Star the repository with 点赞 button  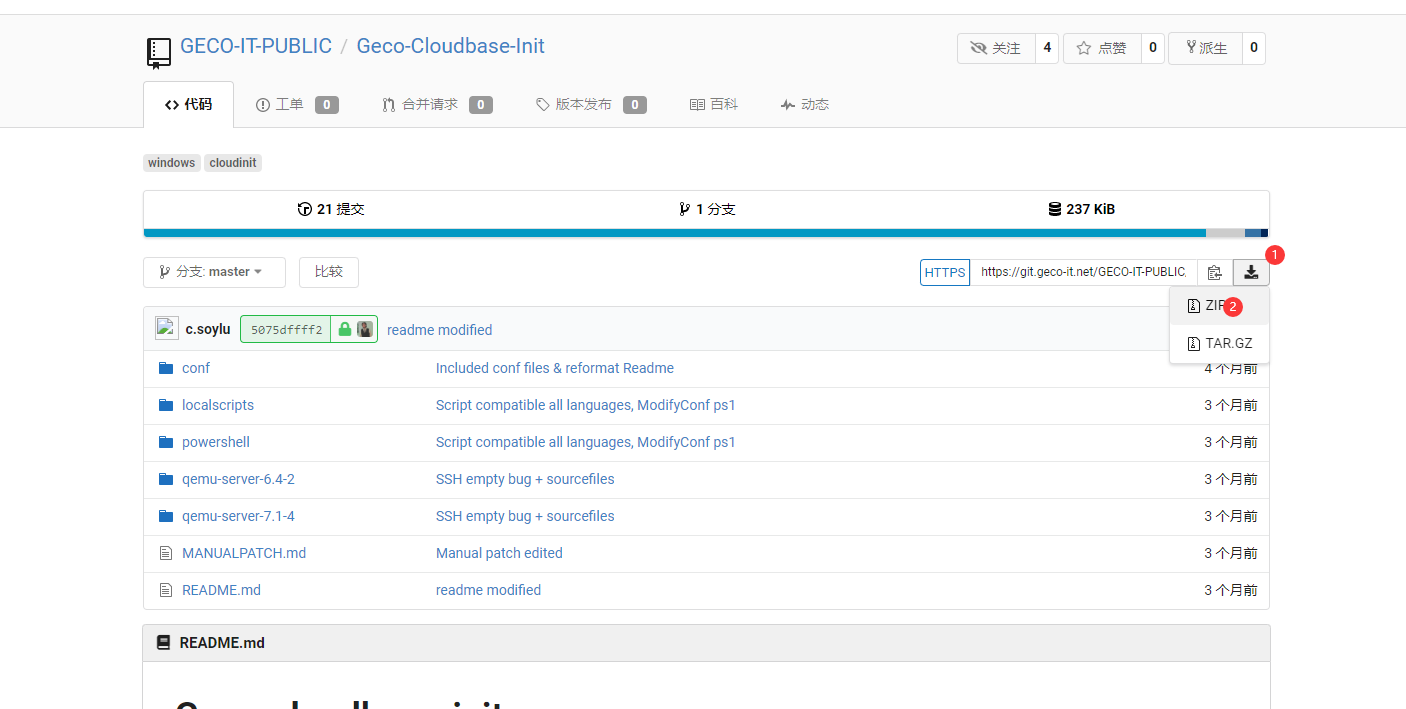click(x=1101, y=48)
